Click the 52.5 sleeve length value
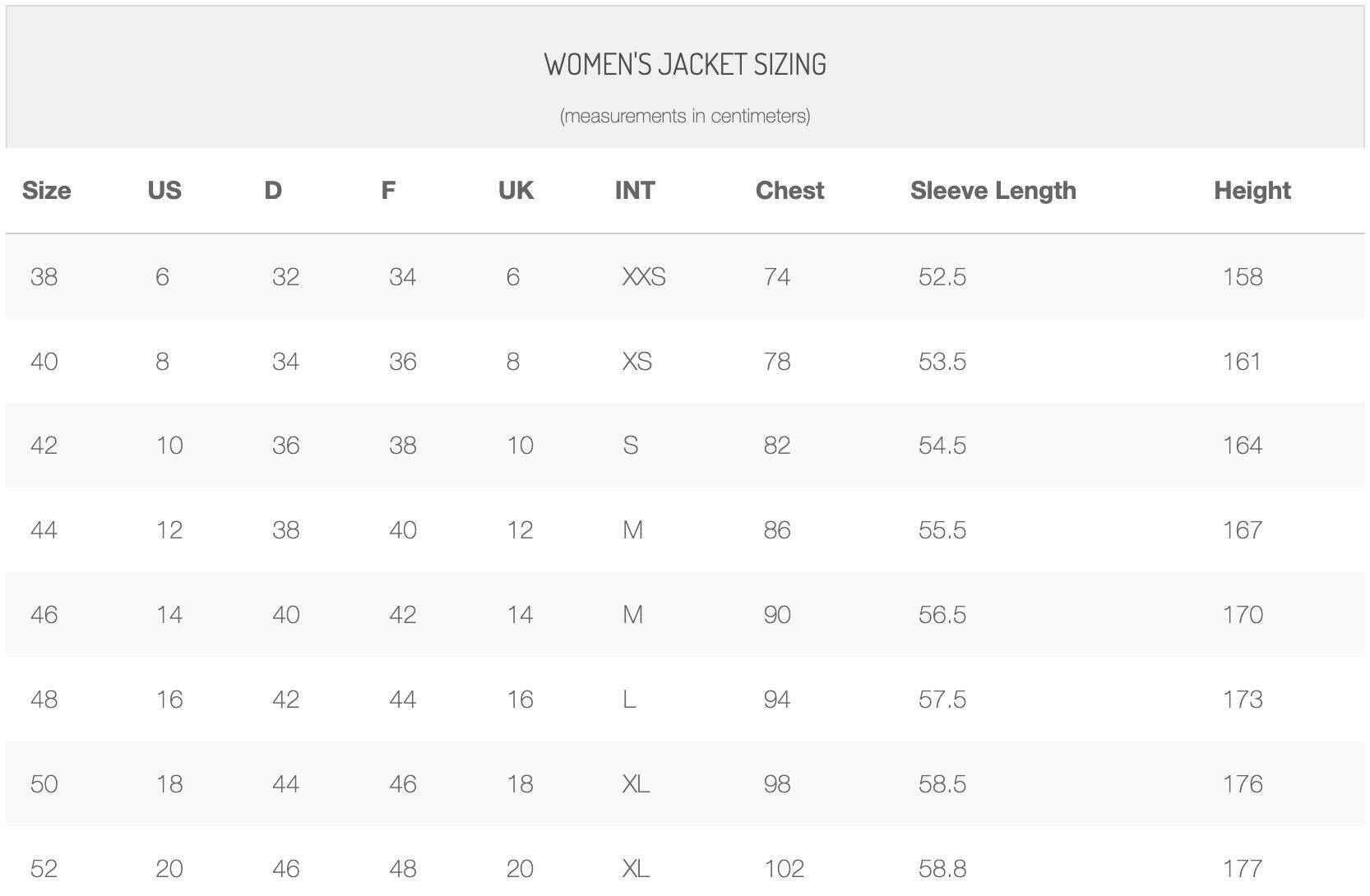Image resolution: width=1370 pixels, height=896 pixels. [x=942, y=277]
